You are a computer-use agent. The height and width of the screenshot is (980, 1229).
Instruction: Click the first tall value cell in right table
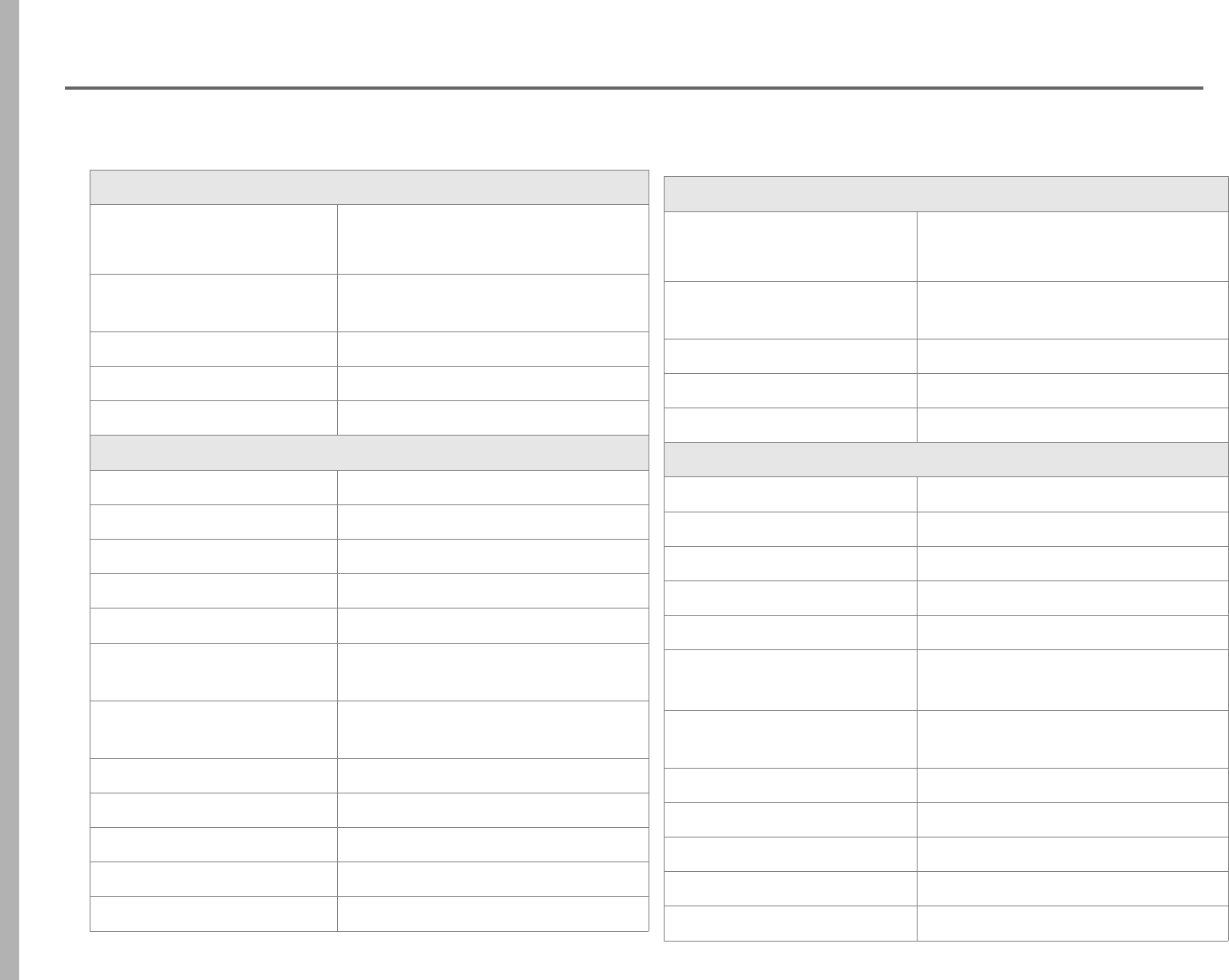click(1073, 246)
